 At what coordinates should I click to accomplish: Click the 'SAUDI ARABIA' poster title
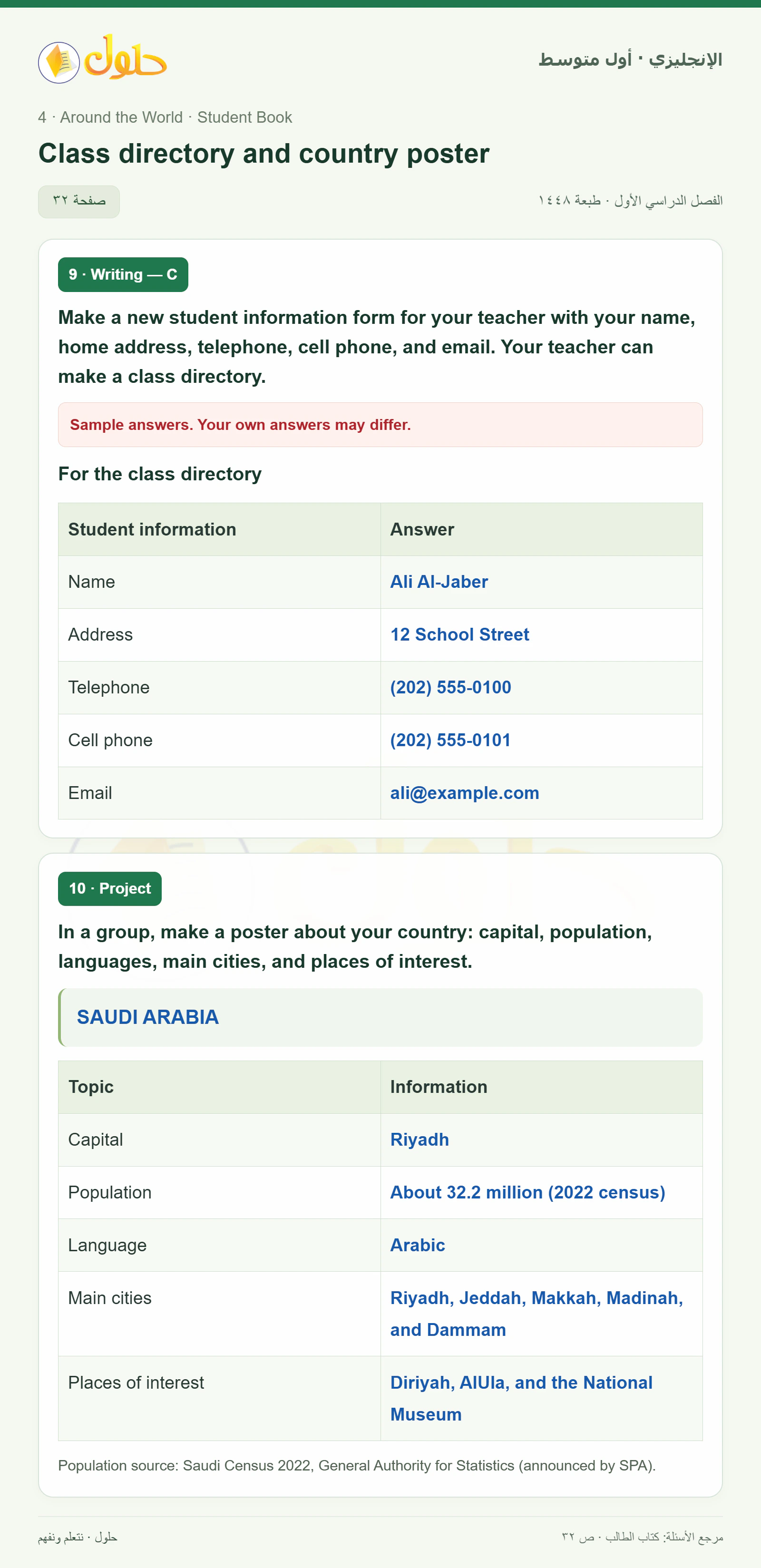[x=147, y=1017]
